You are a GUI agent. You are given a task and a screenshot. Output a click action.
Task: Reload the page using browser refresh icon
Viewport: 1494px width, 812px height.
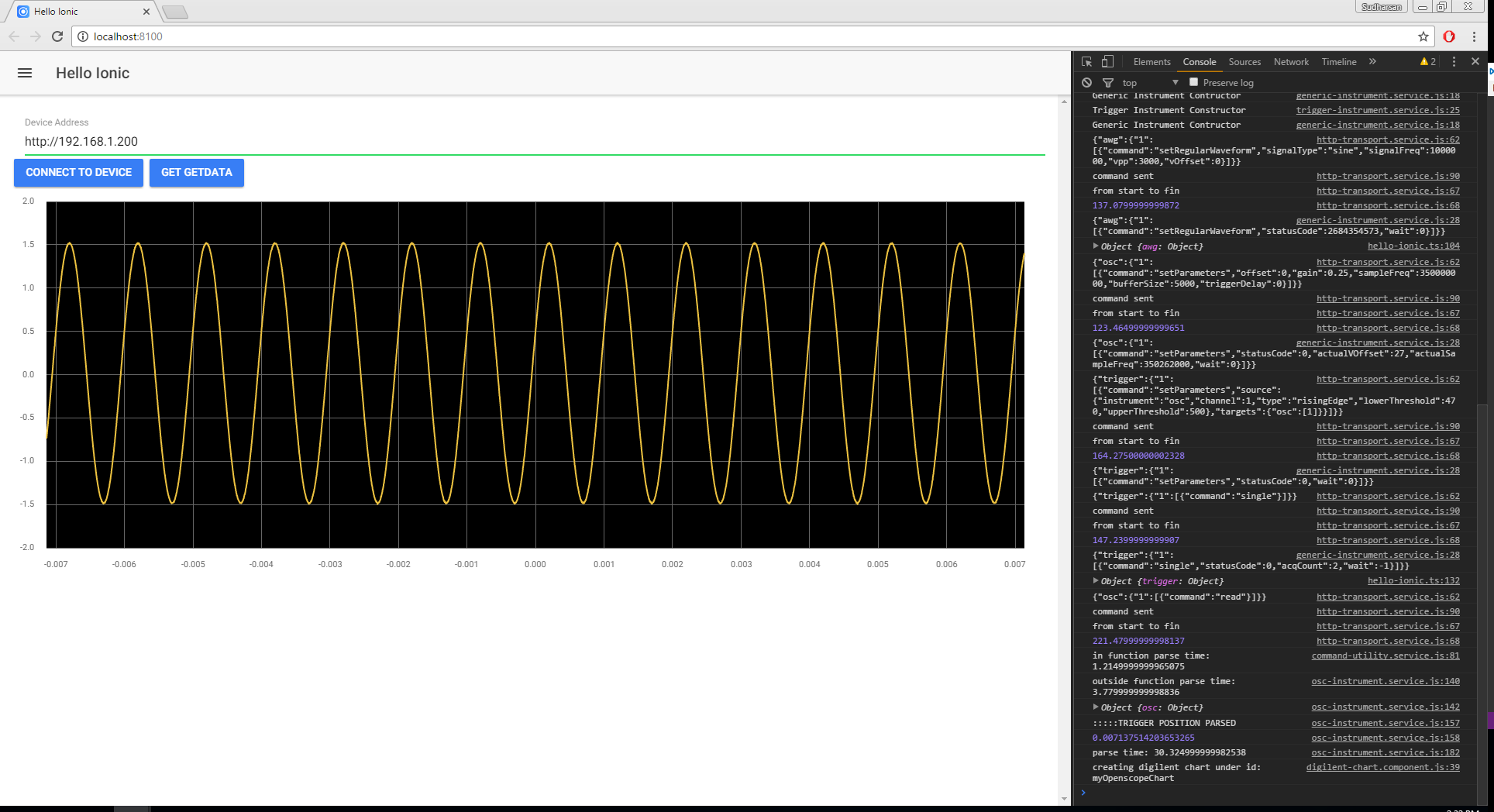click(x=57, y=36)
